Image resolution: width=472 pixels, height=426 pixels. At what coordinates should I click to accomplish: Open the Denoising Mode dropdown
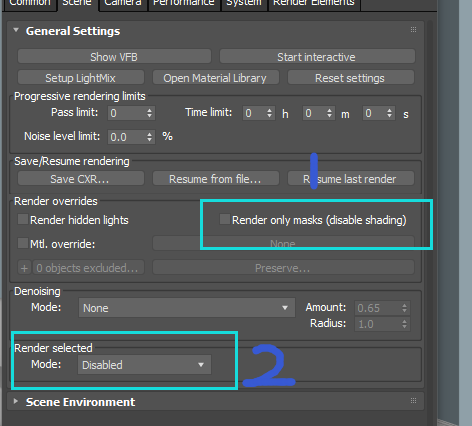tap(187, 308)
